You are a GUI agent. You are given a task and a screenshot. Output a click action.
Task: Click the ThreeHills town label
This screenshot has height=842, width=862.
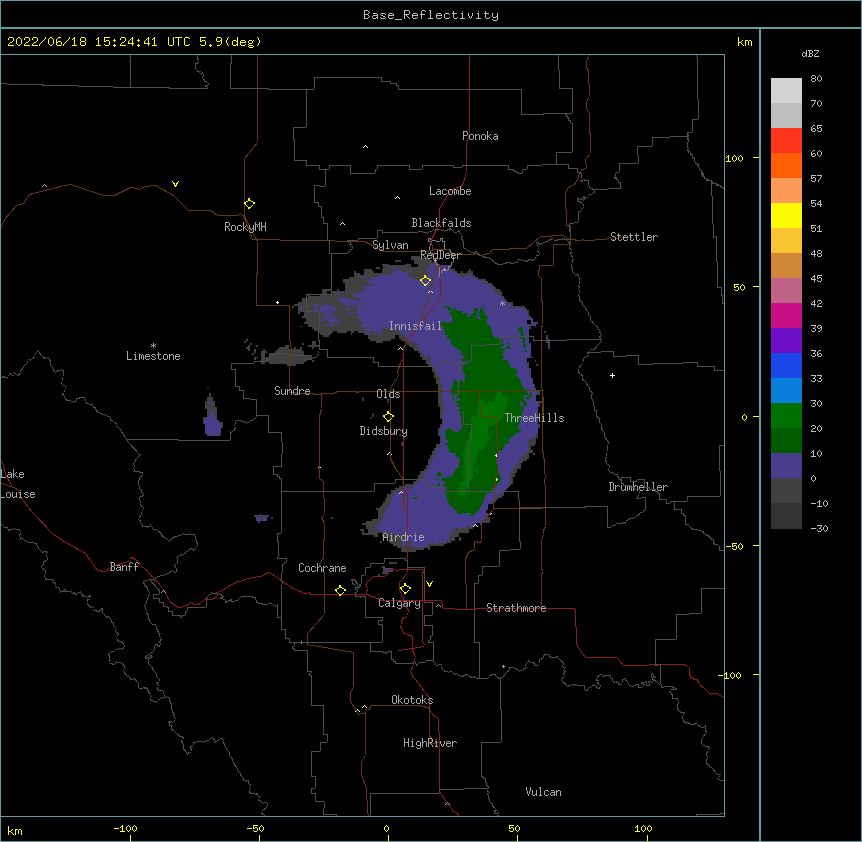[534, 418]
